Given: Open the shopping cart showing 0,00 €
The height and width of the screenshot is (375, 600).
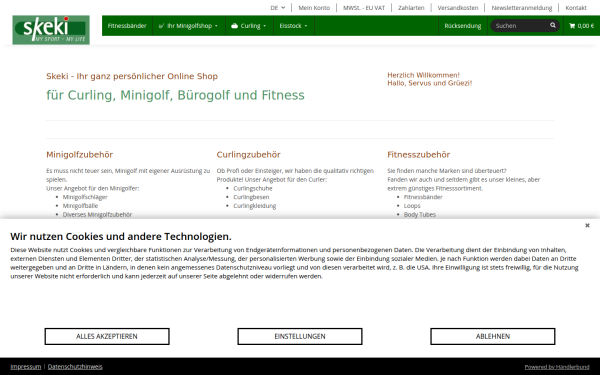Looking at the screenshot, I should click(582, 26).
